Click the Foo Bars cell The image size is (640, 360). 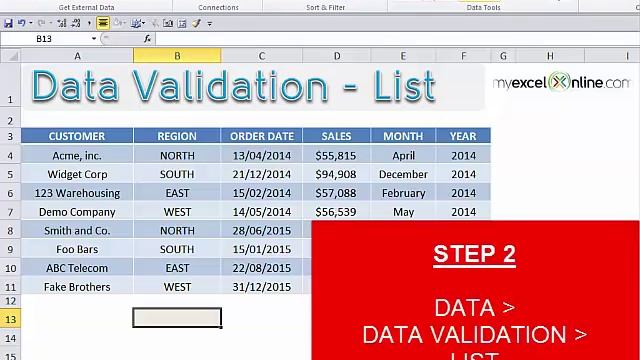[77, 249]
